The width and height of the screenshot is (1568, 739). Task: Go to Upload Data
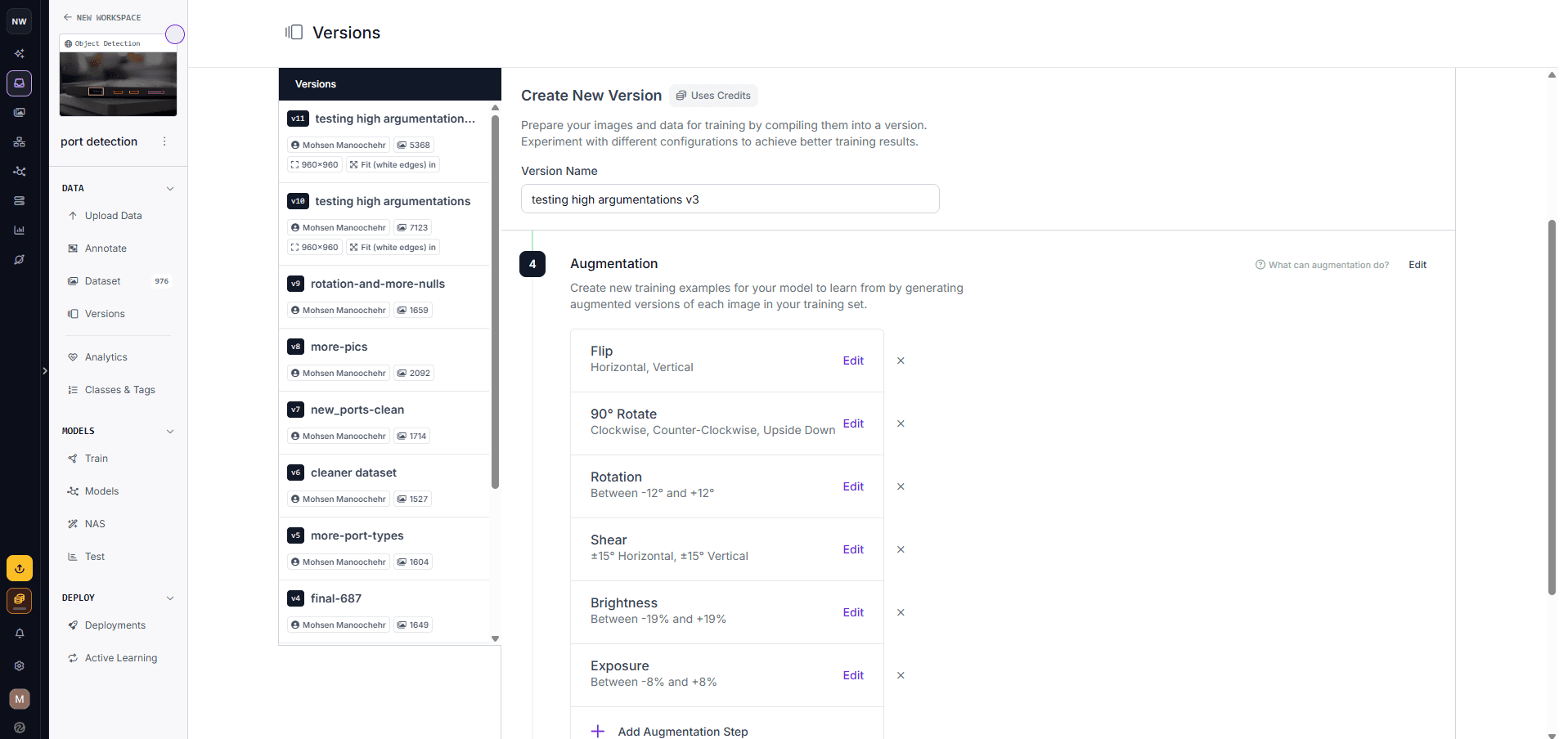113,216
